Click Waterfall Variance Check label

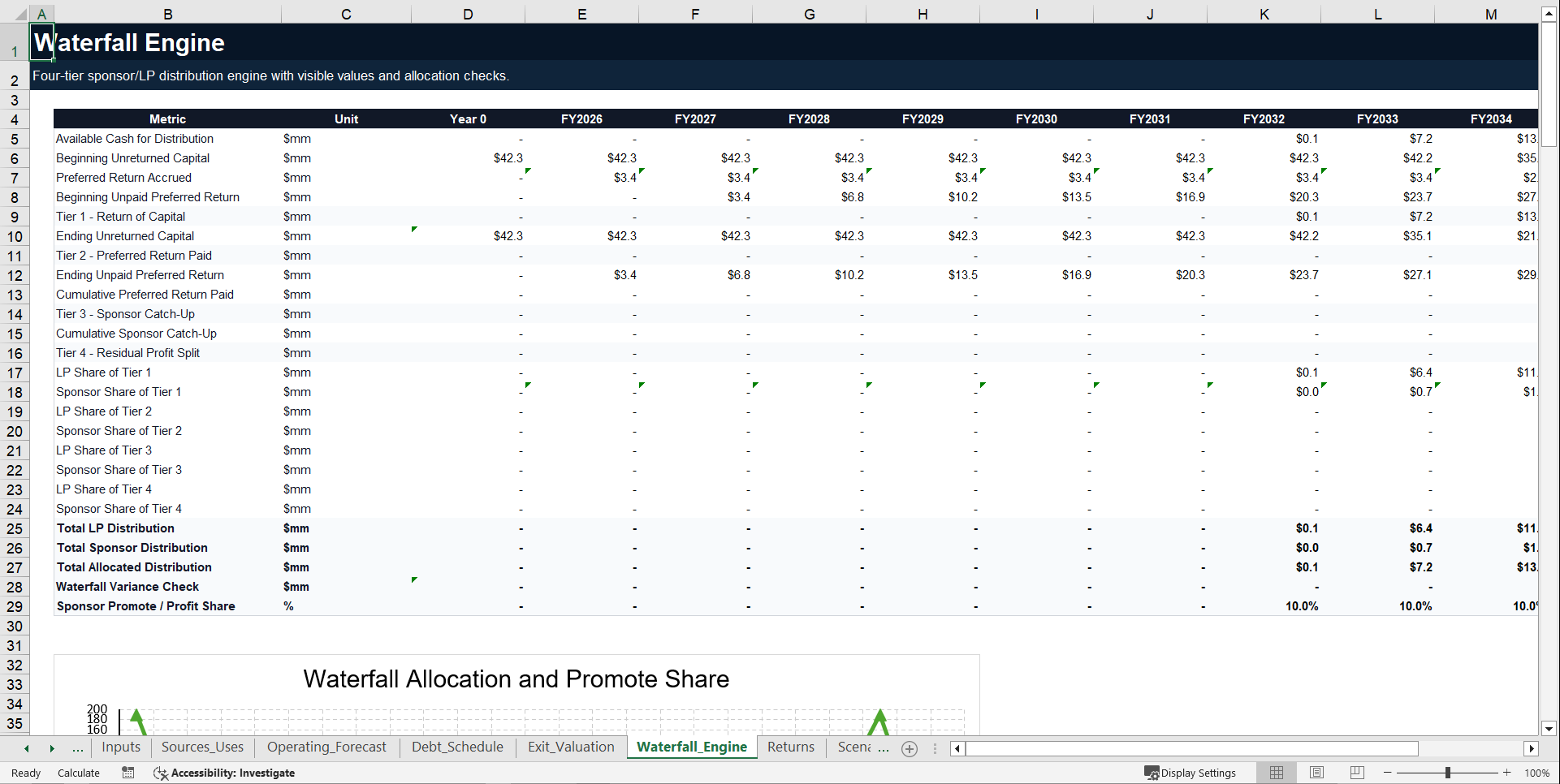(x=127, y=587)
